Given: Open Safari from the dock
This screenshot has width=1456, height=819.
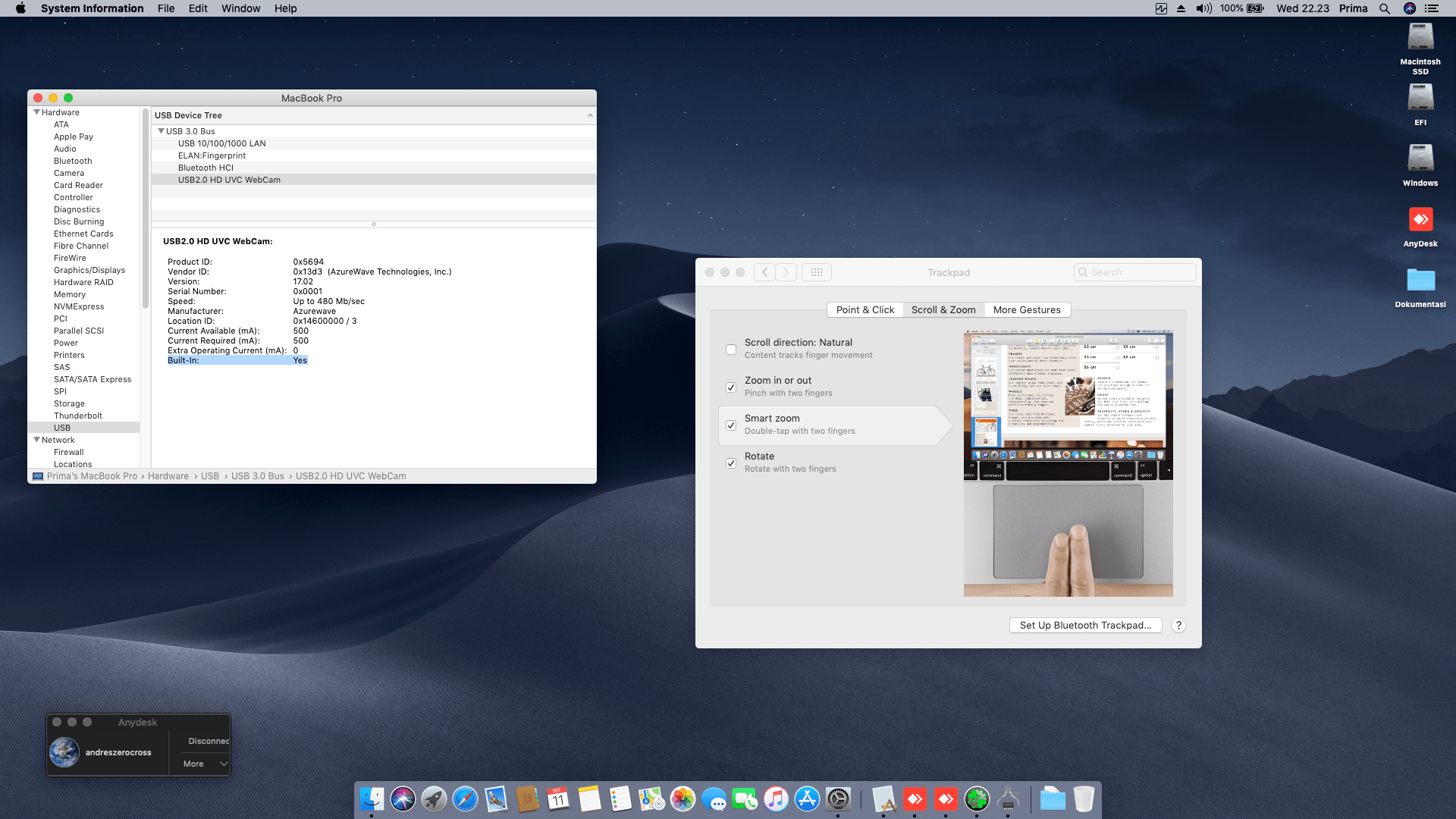Looking at the screenshot, I should point(465,799).
